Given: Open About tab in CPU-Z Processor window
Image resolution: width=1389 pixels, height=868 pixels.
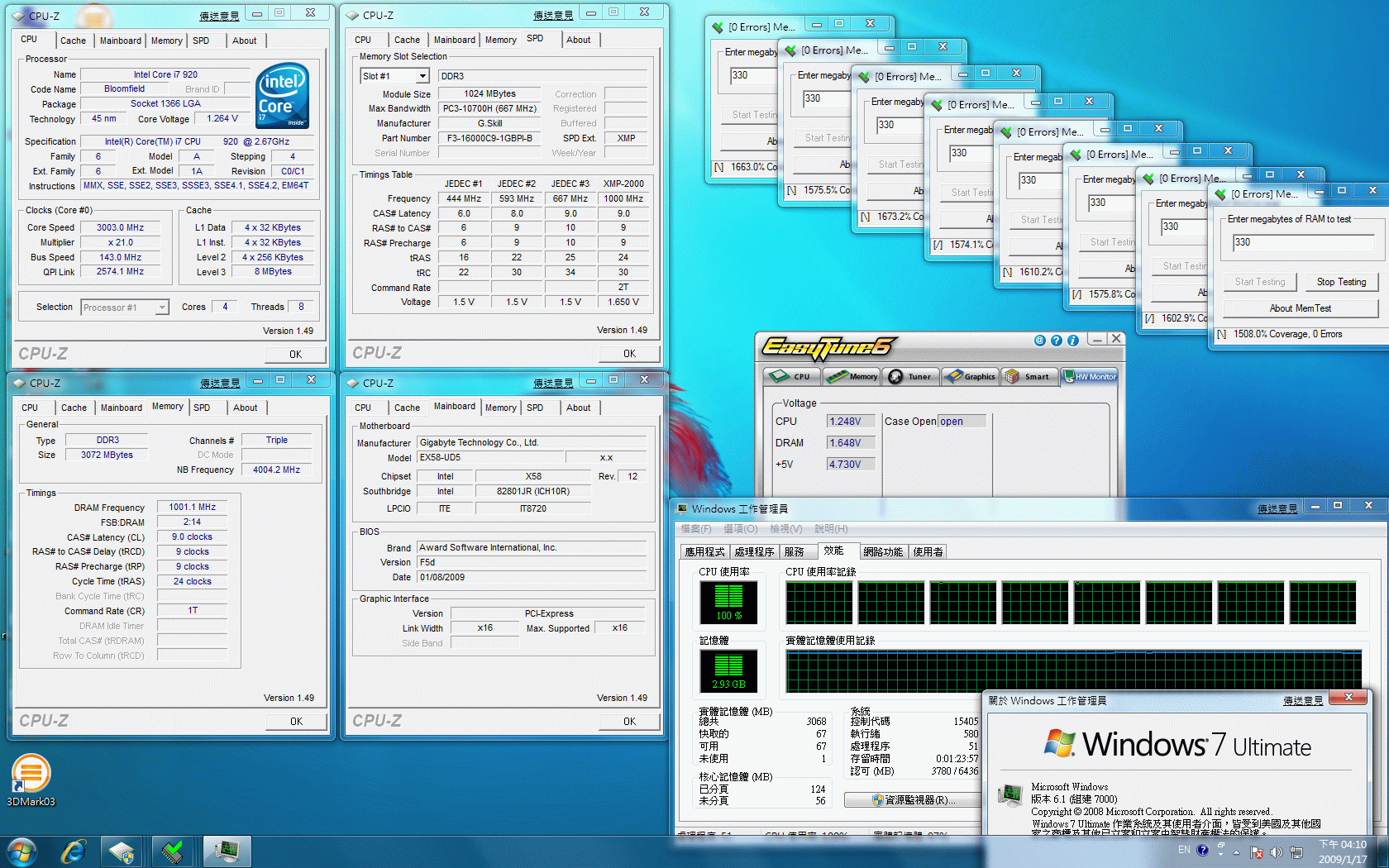Looking at the screenshot, I should coord(244,41).
